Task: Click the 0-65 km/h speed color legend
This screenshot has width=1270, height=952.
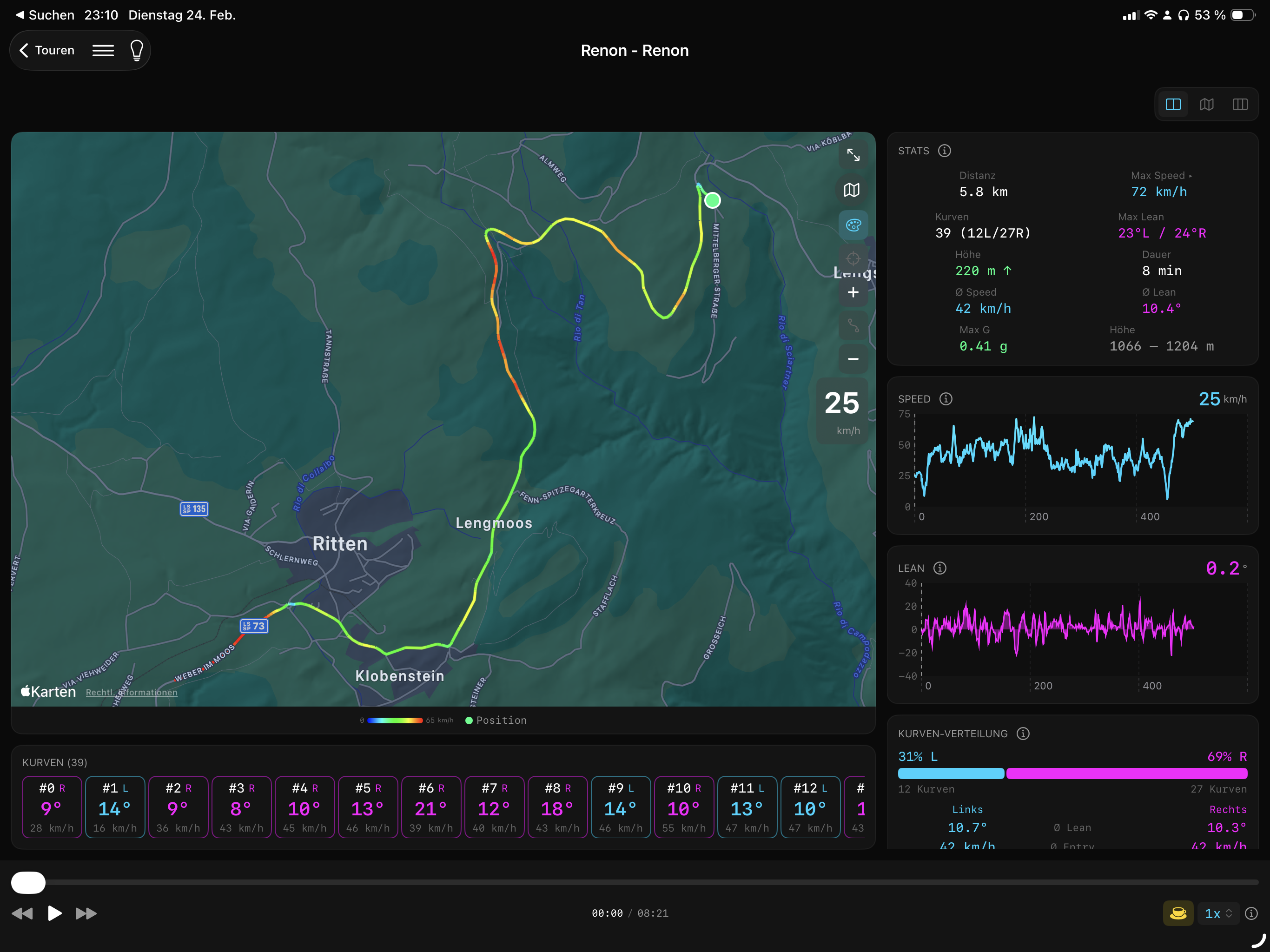Action: (x=406, y=720)
